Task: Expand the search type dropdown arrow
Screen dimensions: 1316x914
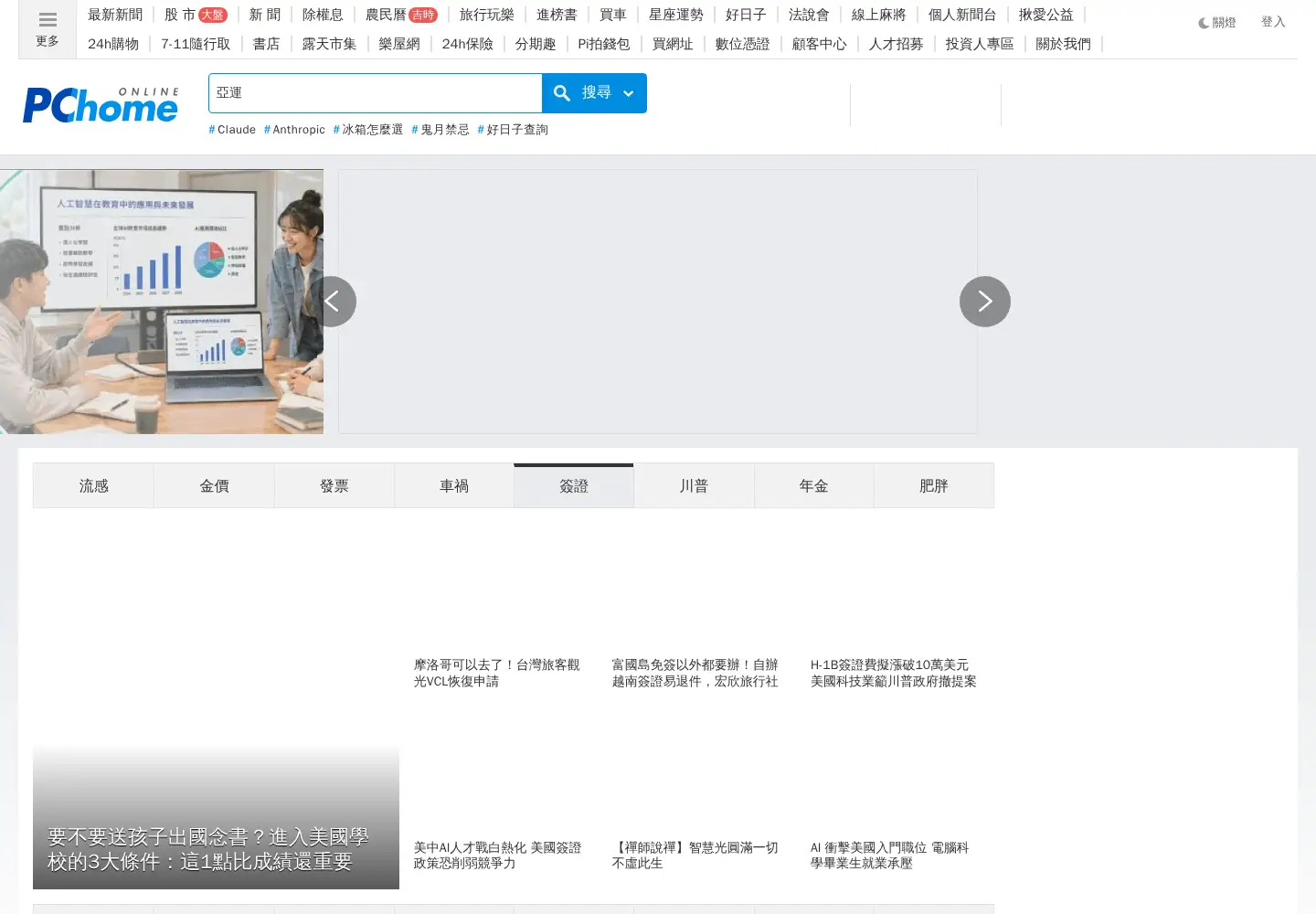Action: pos(629,93)
